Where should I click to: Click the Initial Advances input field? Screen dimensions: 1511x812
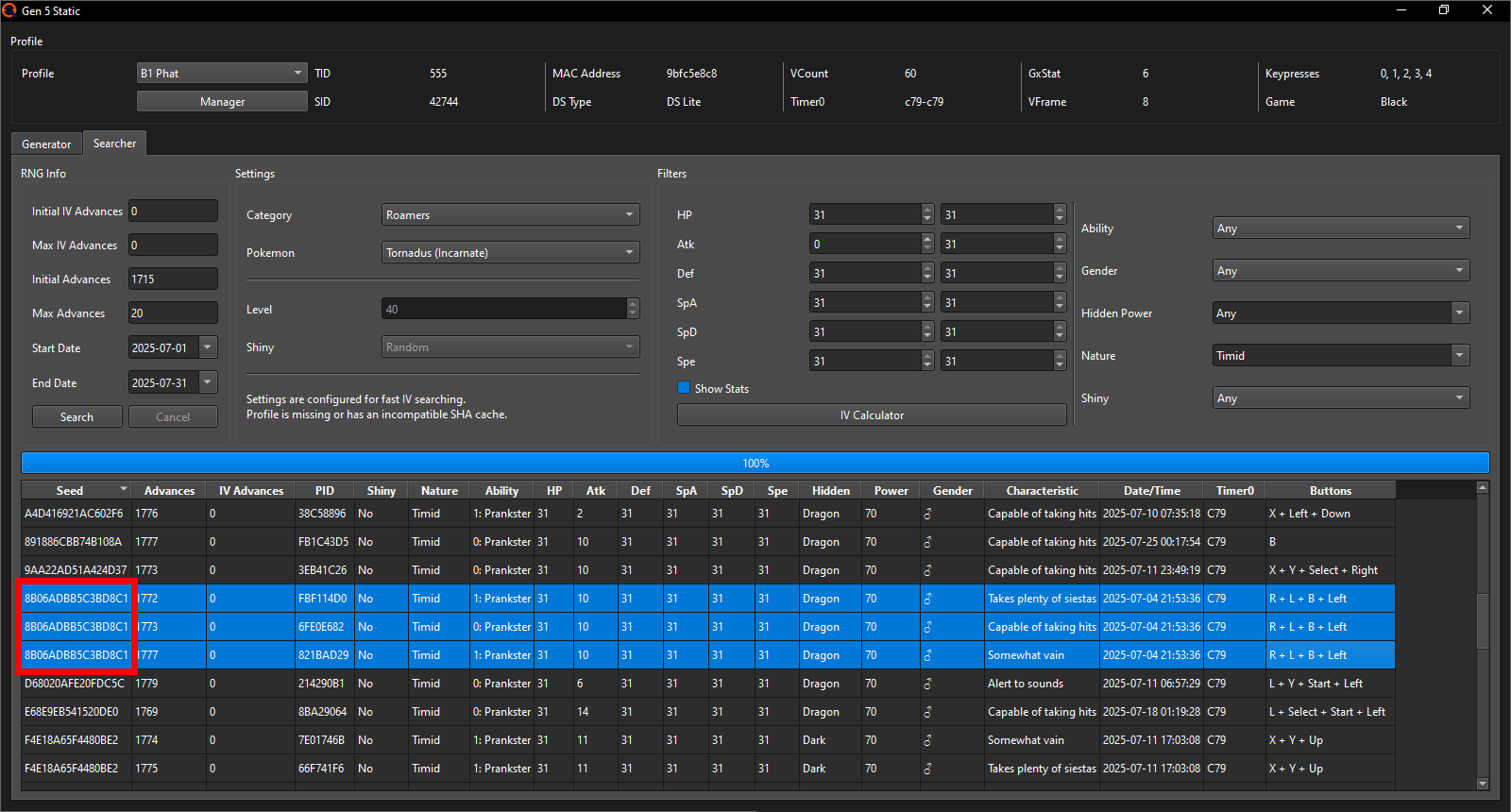tap(173, 279)
